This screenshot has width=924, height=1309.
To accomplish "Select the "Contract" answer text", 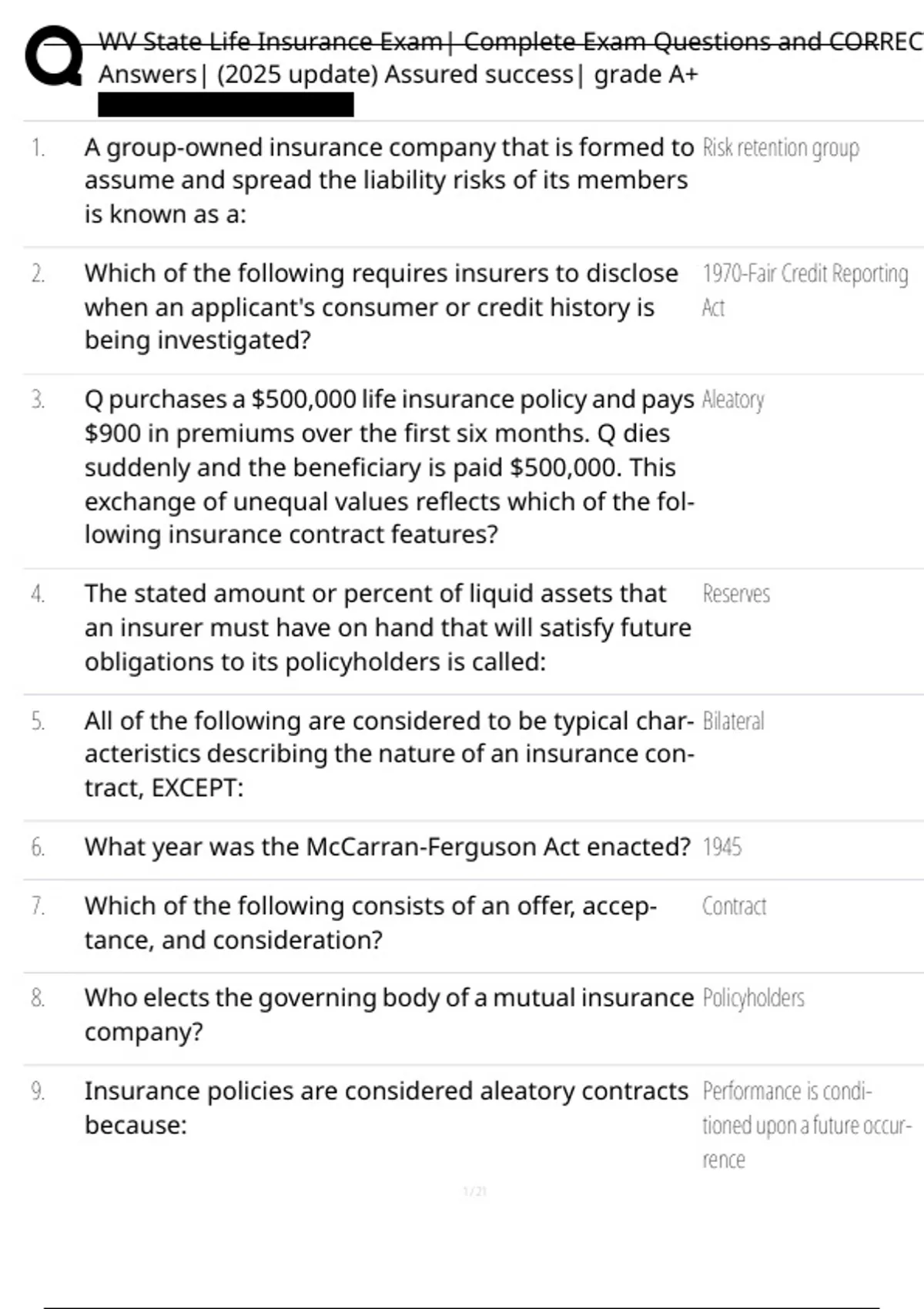I will (734, 906).
